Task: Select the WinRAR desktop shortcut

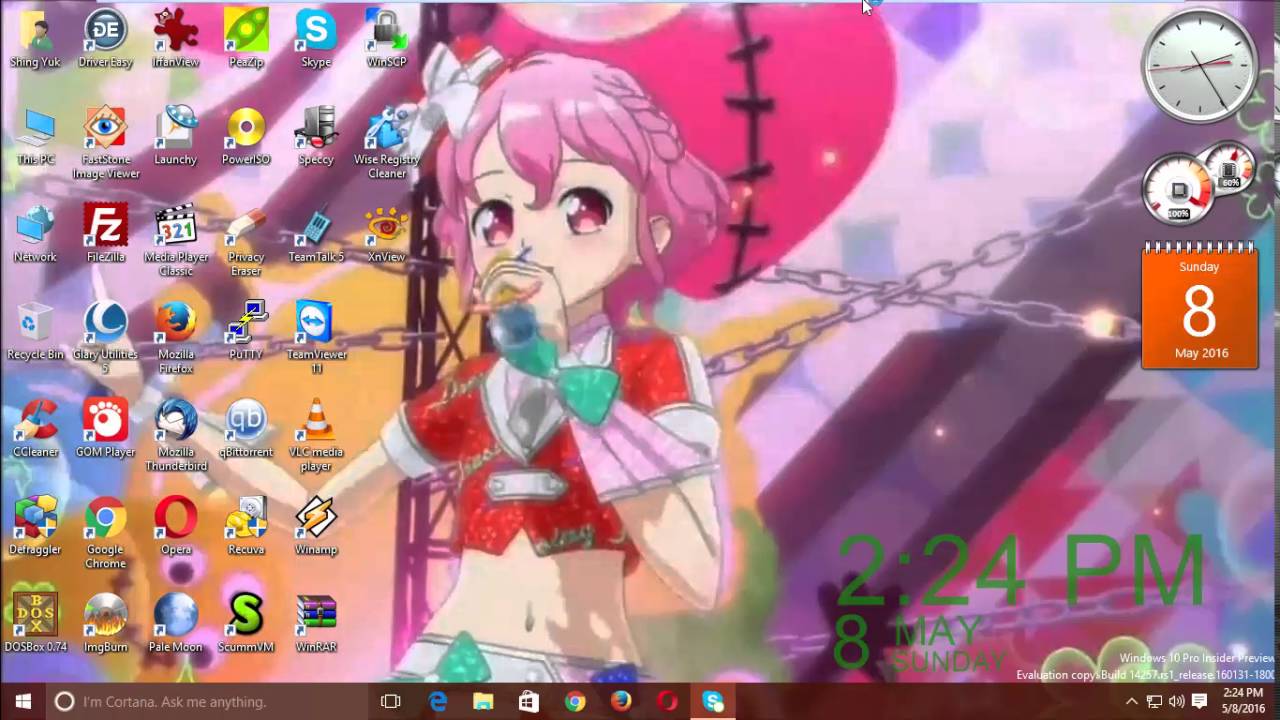Action: pyautogui.click(x=316, y=623)
